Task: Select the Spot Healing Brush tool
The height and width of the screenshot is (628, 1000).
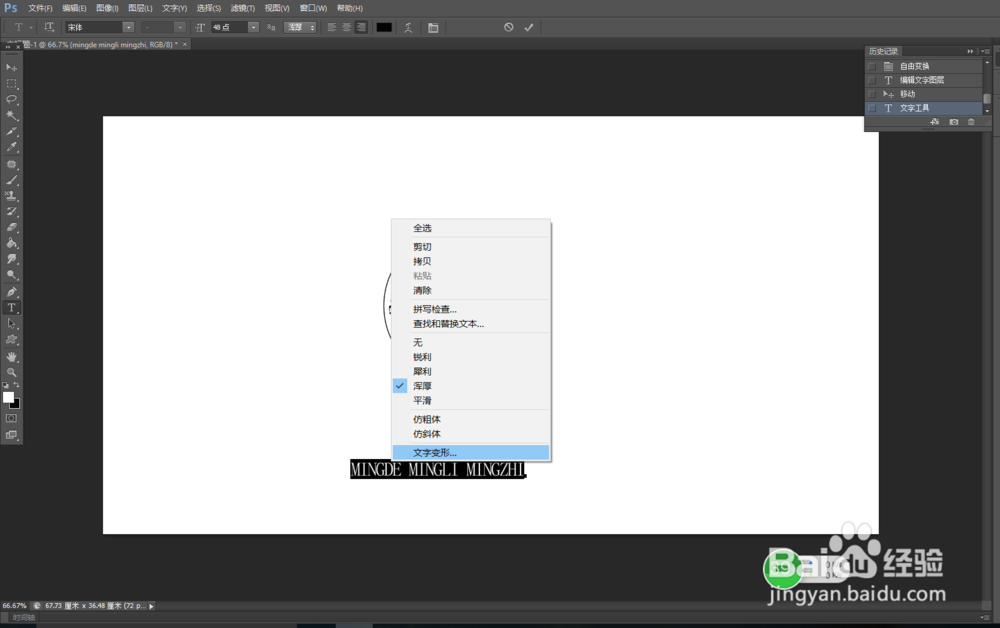Action: pyautogui.click(x=11, y=164)
